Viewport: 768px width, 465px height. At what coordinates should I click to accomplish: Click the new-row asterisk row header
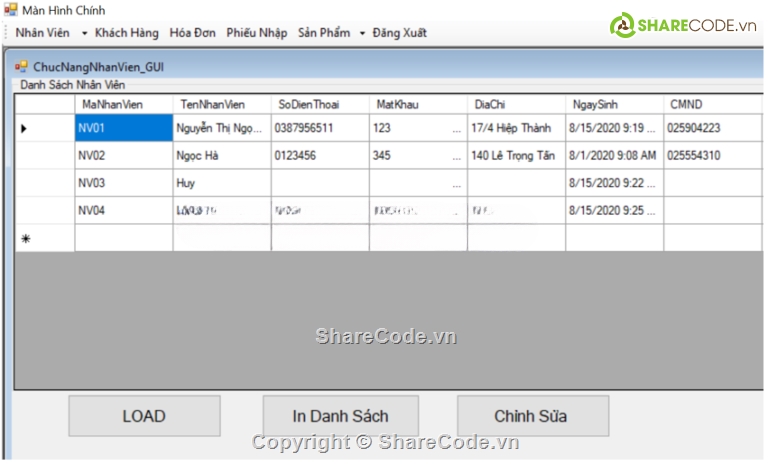(45, 239)
